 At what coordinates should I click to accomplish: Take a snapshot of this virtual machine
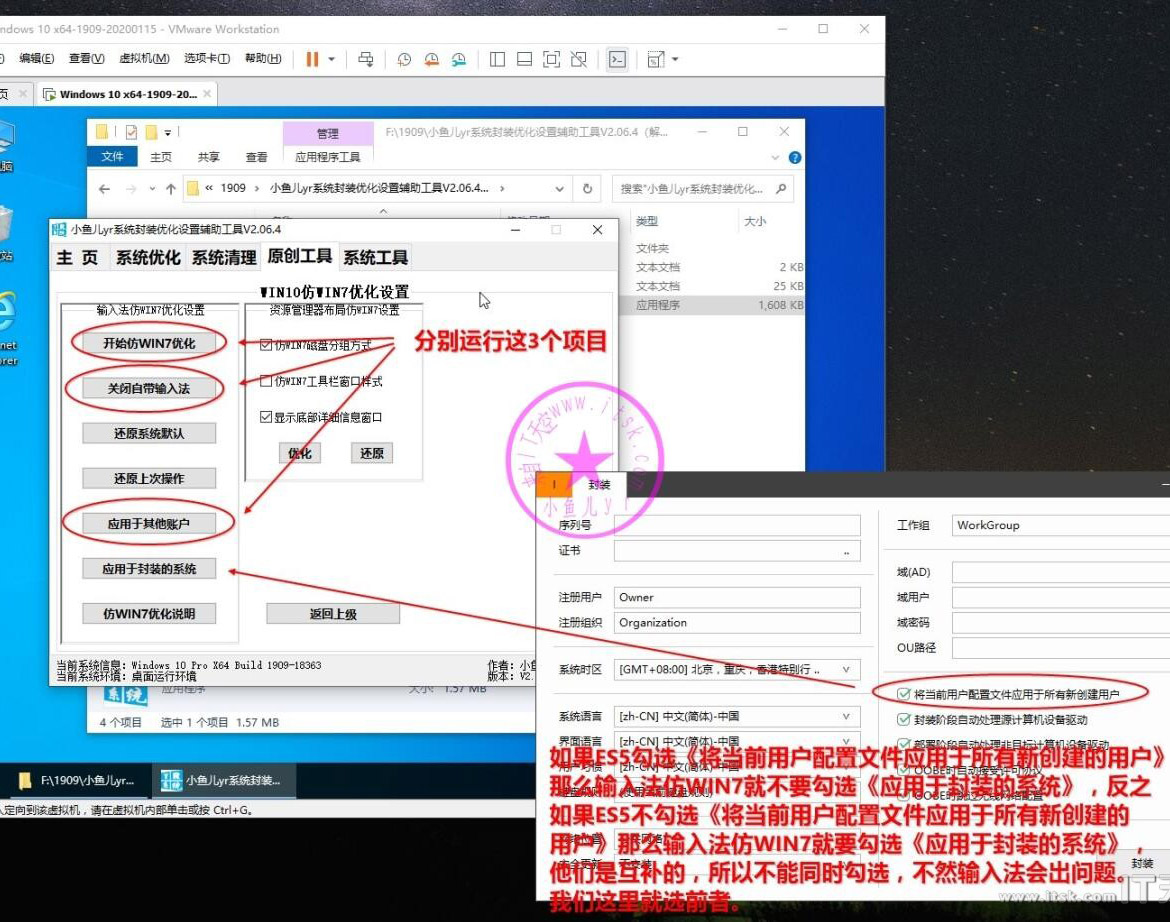404,59
